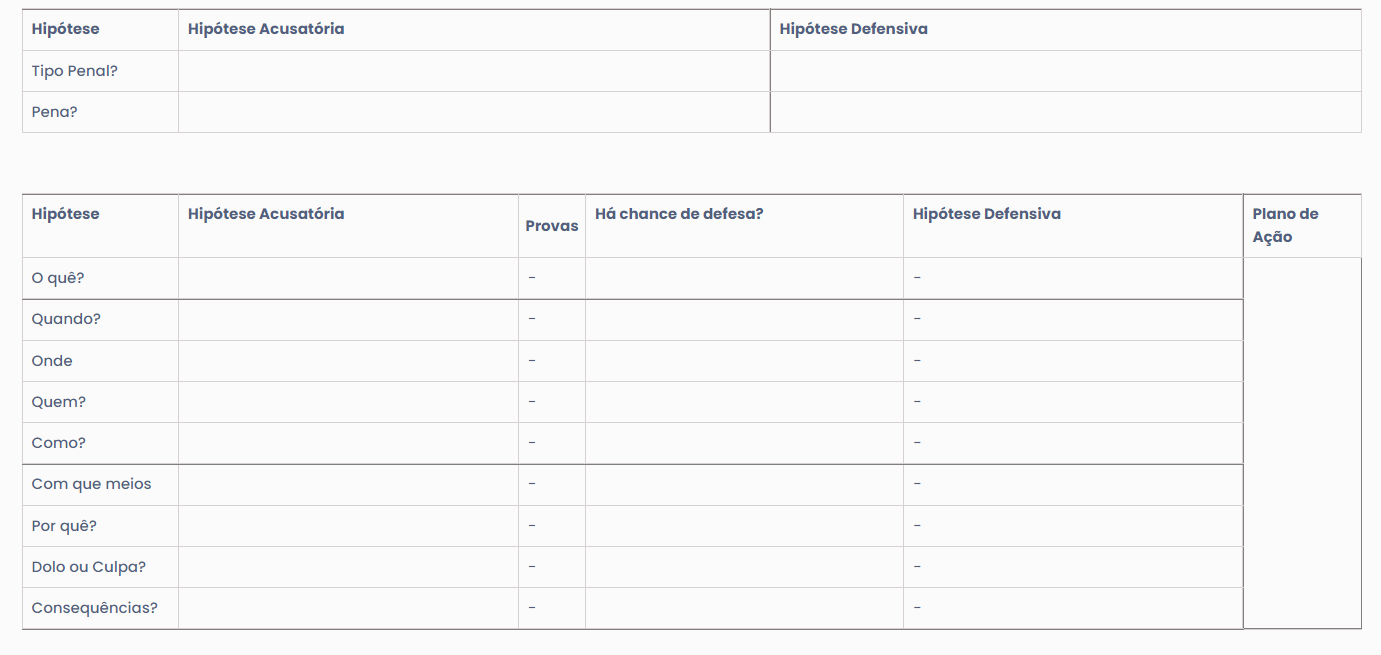Click Há chance de defesa cell in Como? row
Screen dimensions: 1381x655
coord(744,443)
